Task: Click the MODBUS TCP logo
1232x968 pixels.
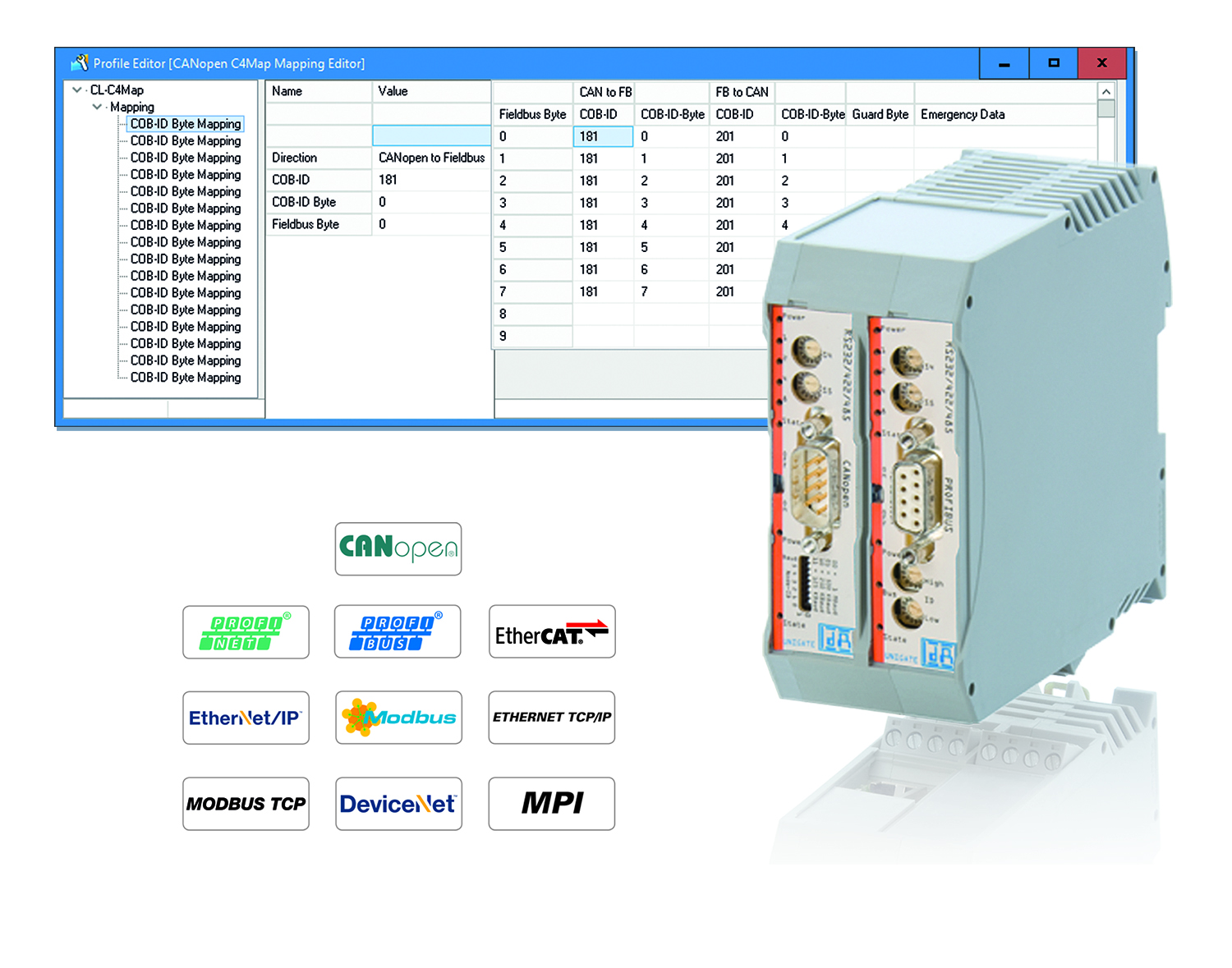Action: point(246,803)
